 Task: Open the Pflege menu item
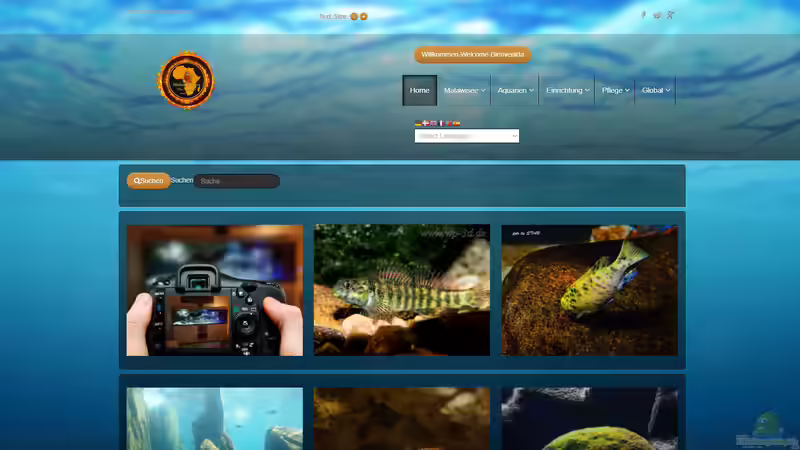click(615, 90)
